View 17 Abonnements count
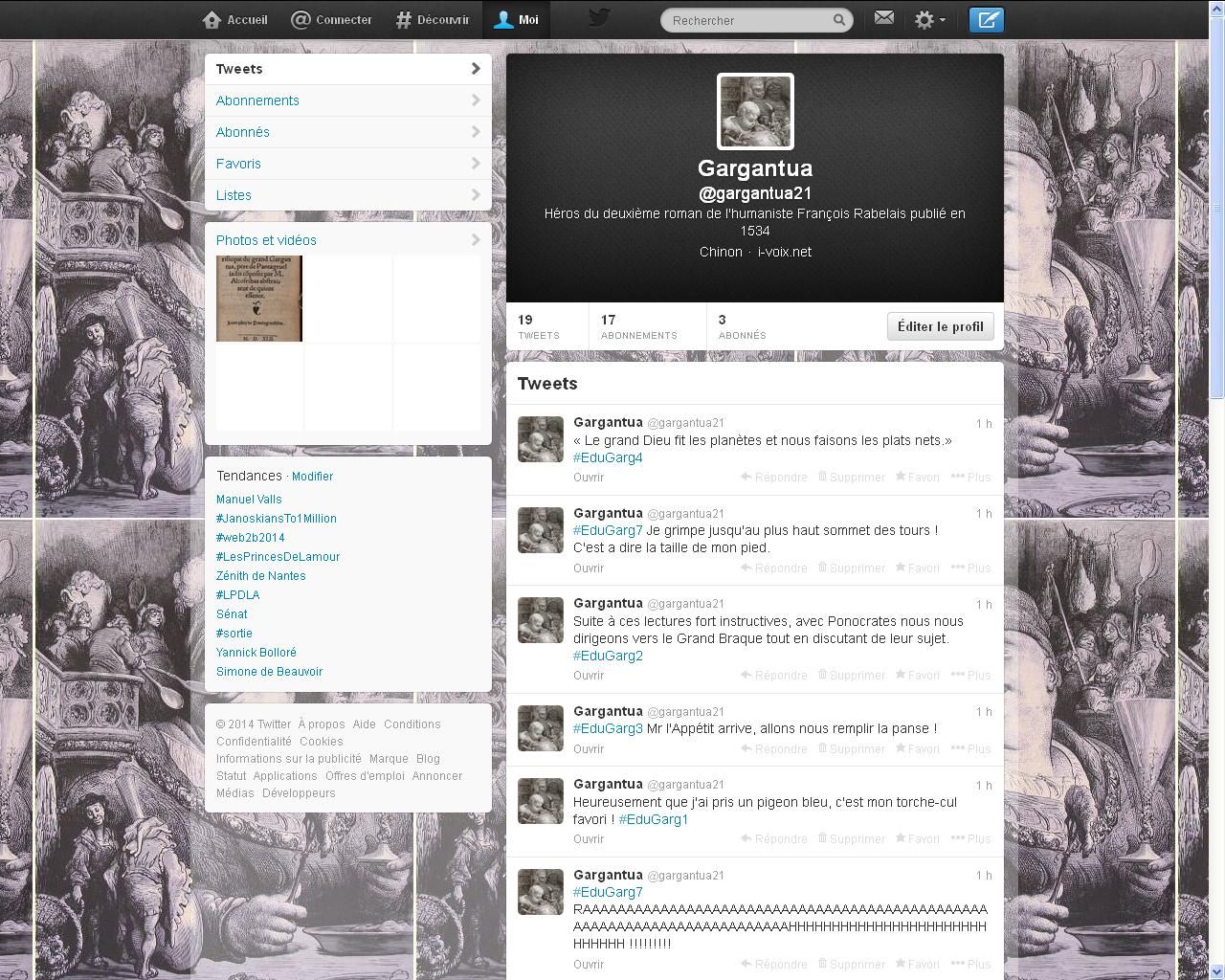The width and height of the screenshot is (1225, 980). pos(638,326)
